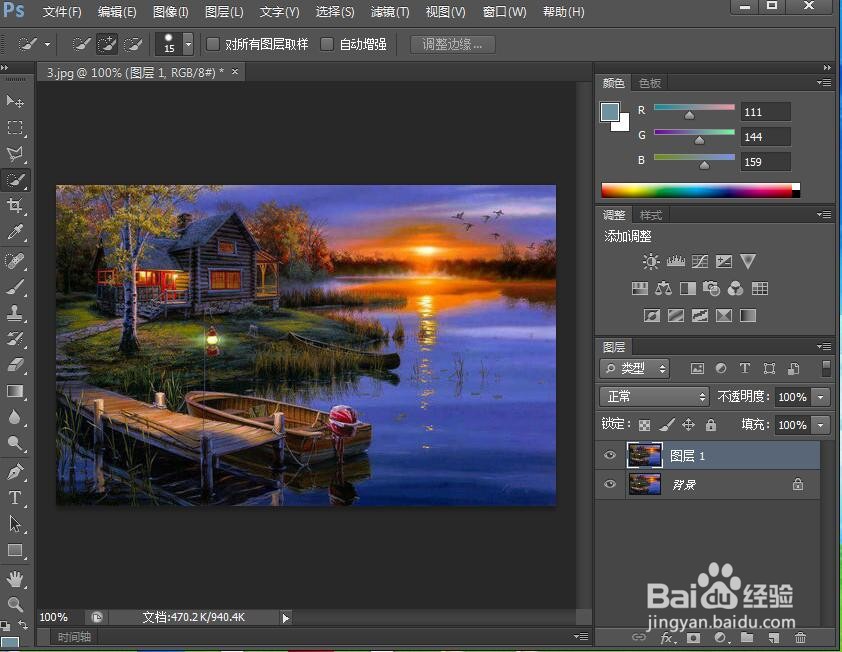Click foreground color swatch in color panel
This screenshot has height=652, width=842.
(x=610, y=112)
